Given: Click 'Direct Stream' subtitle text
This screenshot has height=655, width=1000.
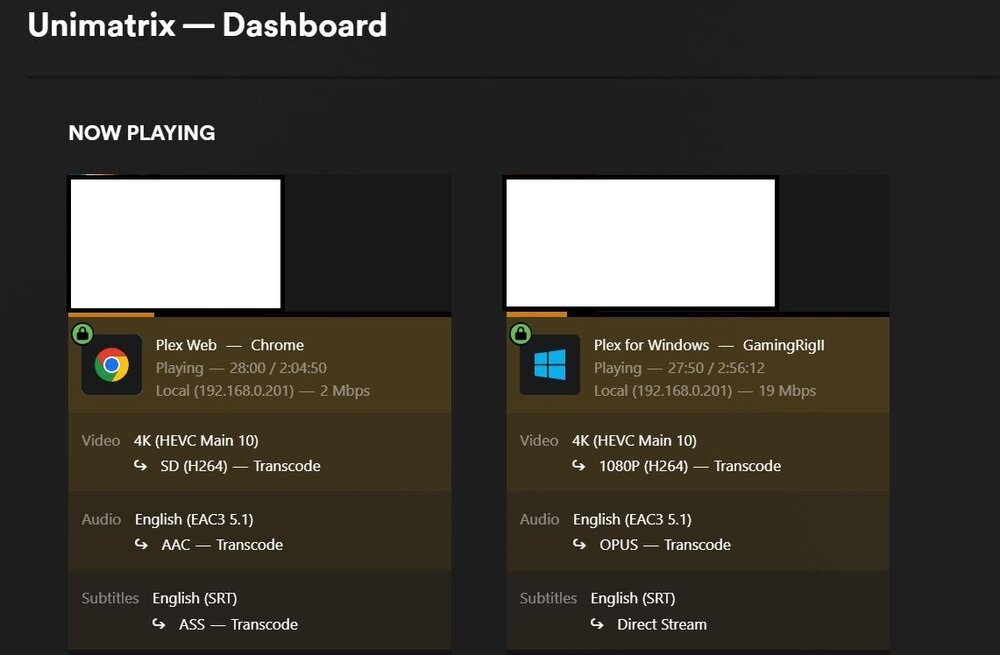Looking at the screenshot, I should tap(661, 624).
